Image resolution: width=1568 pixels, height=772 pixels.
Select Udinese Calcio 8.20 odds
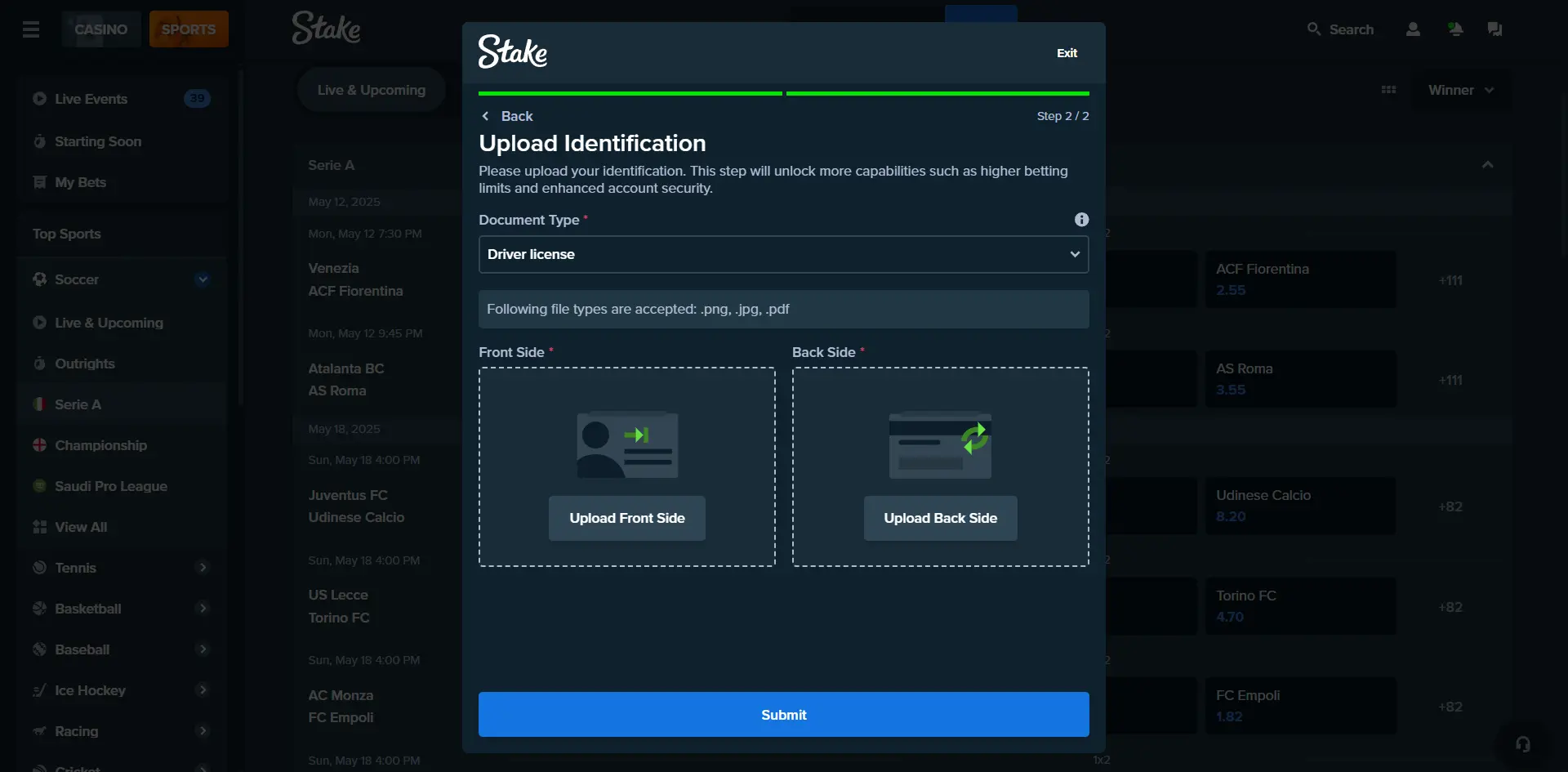[x=1301, y=506]
